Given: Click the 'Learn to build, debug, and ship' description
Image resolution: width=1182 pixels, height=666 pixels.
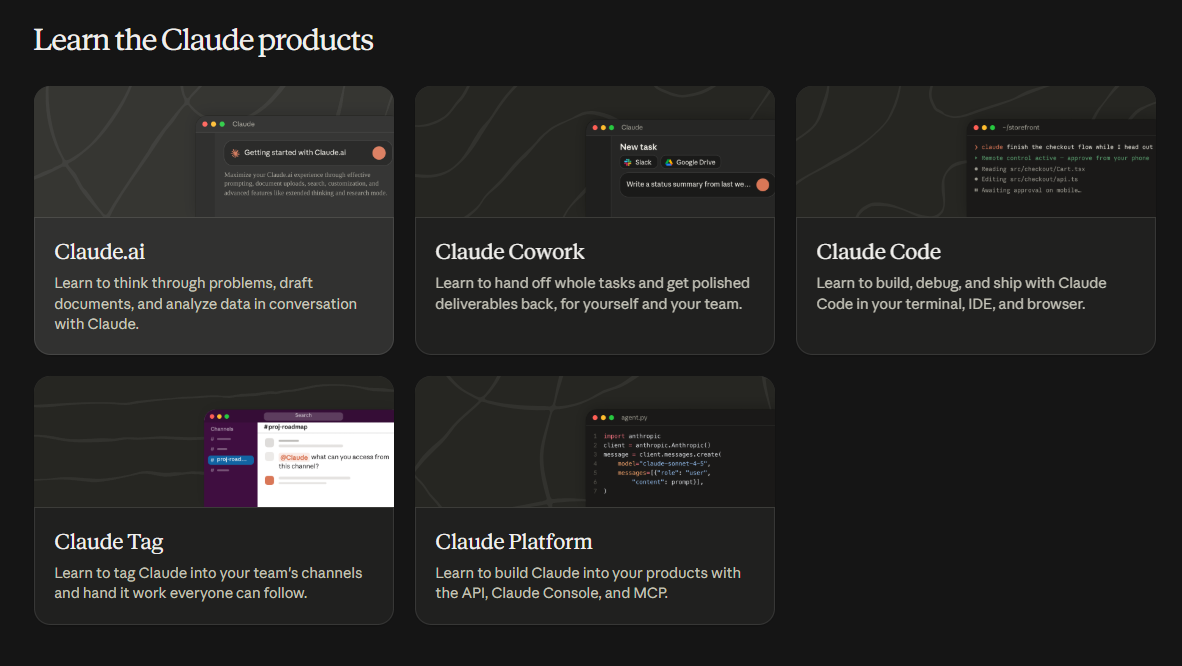Looking at the screenshot, I should click(x=961, y=293).
